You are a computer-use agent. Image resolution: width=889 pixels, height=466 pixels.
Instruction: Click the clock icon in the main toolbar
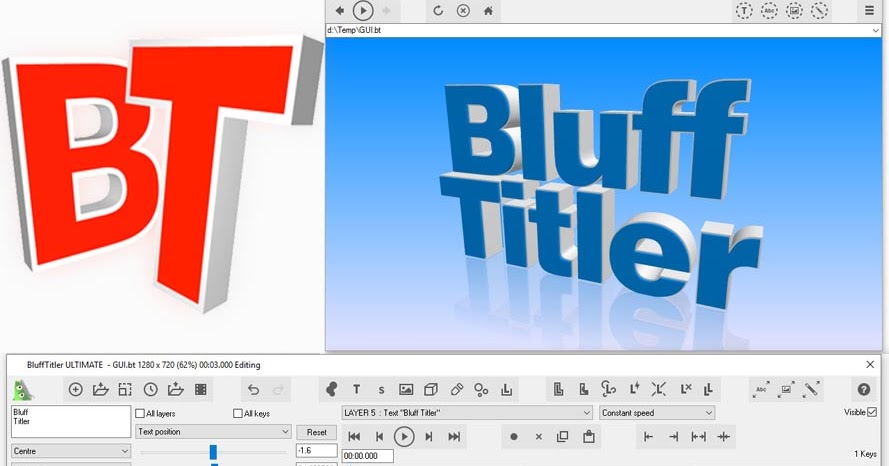point(150,389)
